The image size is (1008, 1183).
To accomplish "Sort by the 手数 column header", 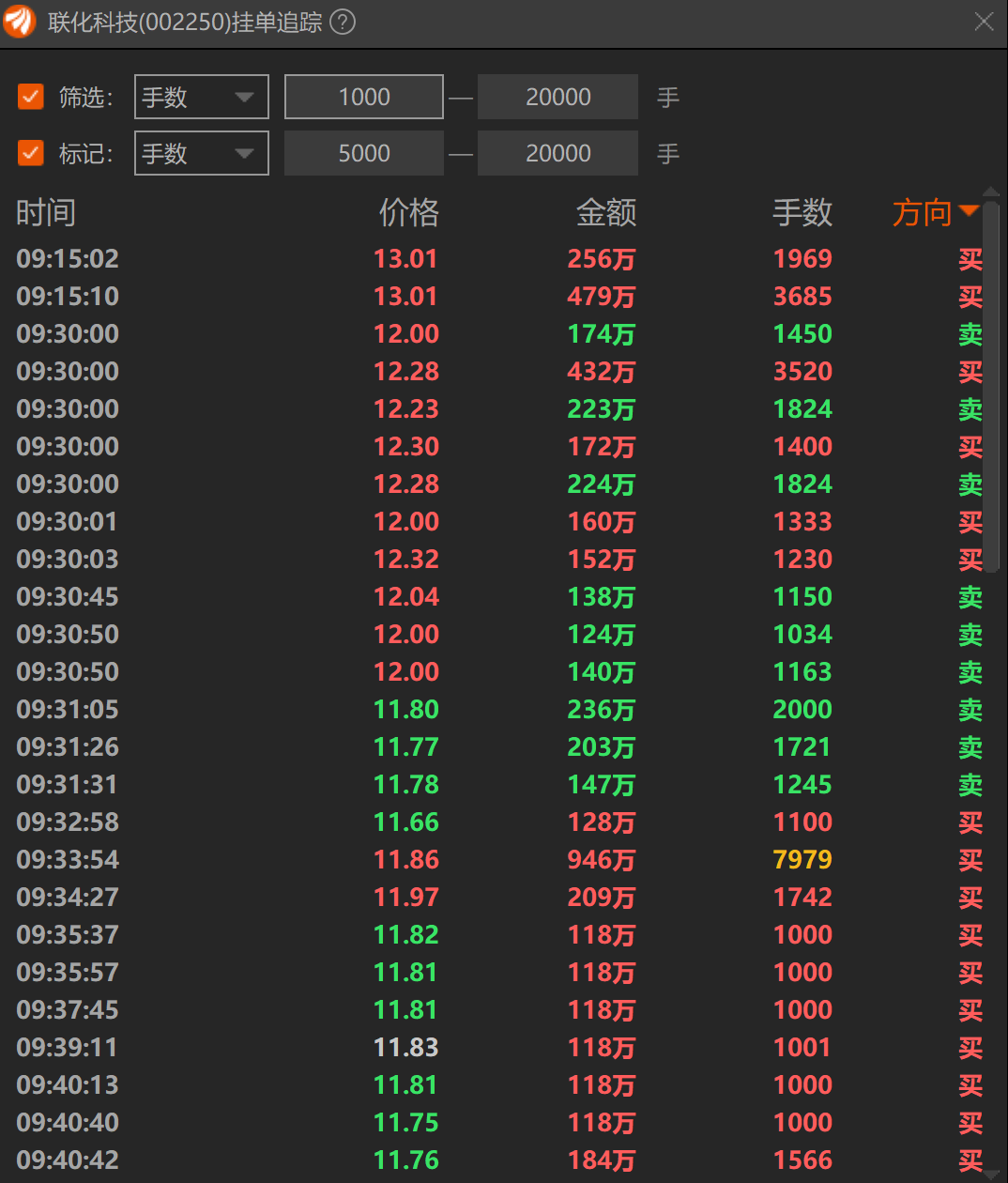I will pyautogui.click(x=802, y=212).
